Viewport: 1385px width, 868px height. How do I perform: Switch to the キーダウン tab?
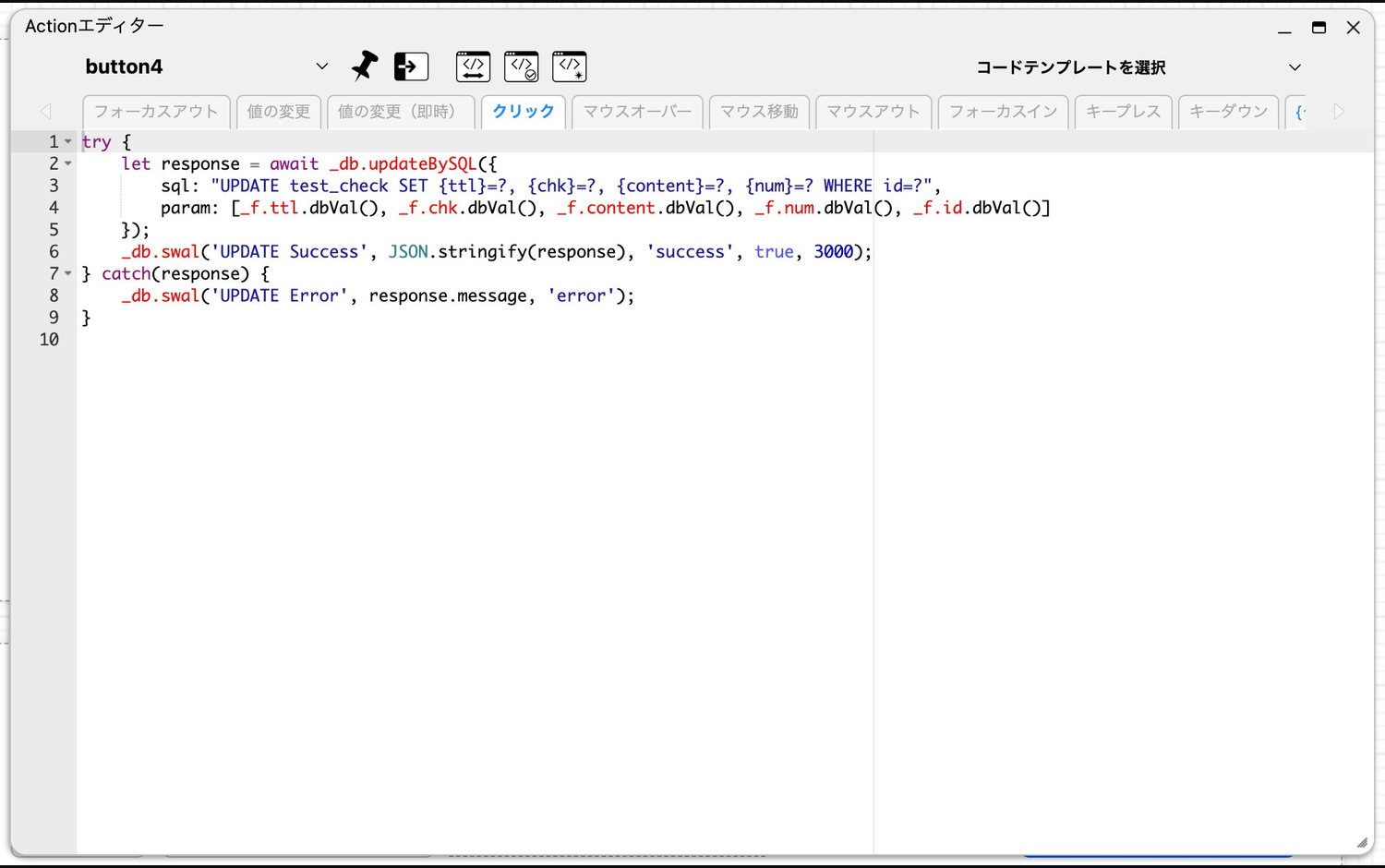click(x=1229, y=112)
